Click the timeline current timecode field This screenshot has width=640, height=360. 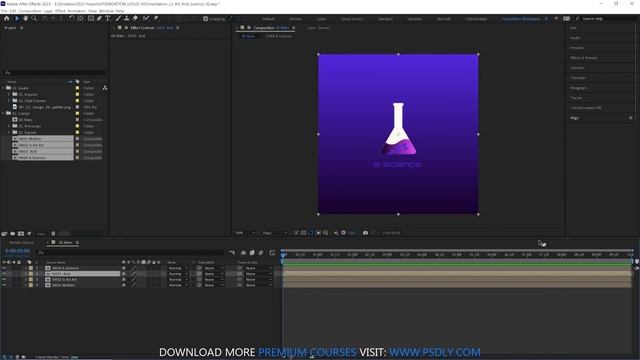[18, 251]
